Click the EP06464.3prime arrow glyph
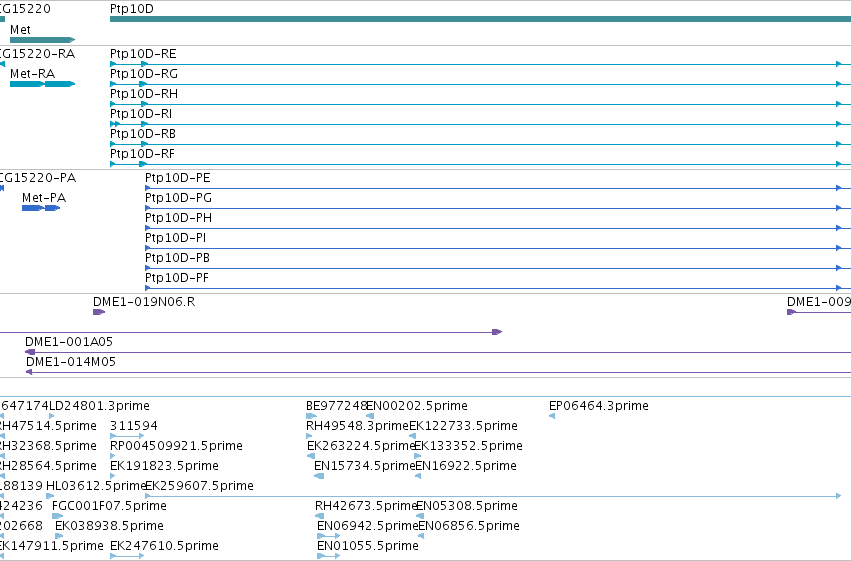This screenshot has width=851, height=561. [552, 416]
